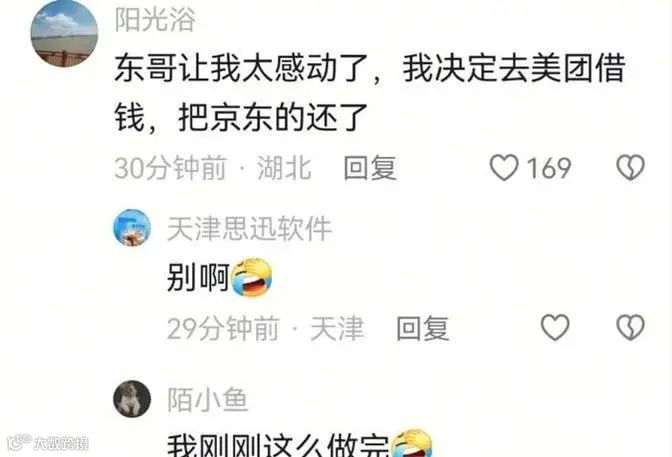Tap the 别啊 reply text
672x457 pixels.
point(198,277)
